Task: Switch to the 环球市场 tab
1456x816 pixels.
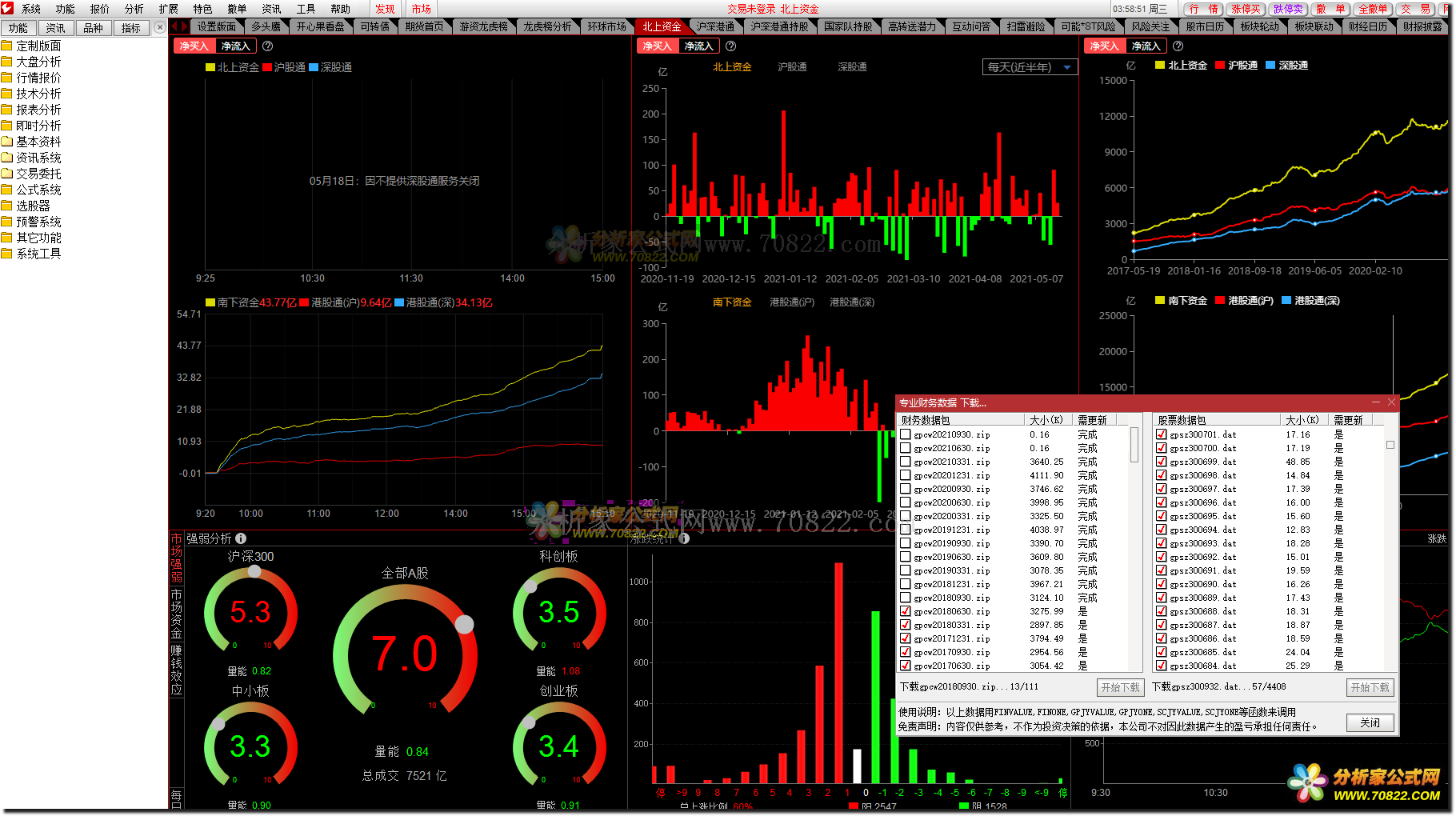Action: (607, 26)
